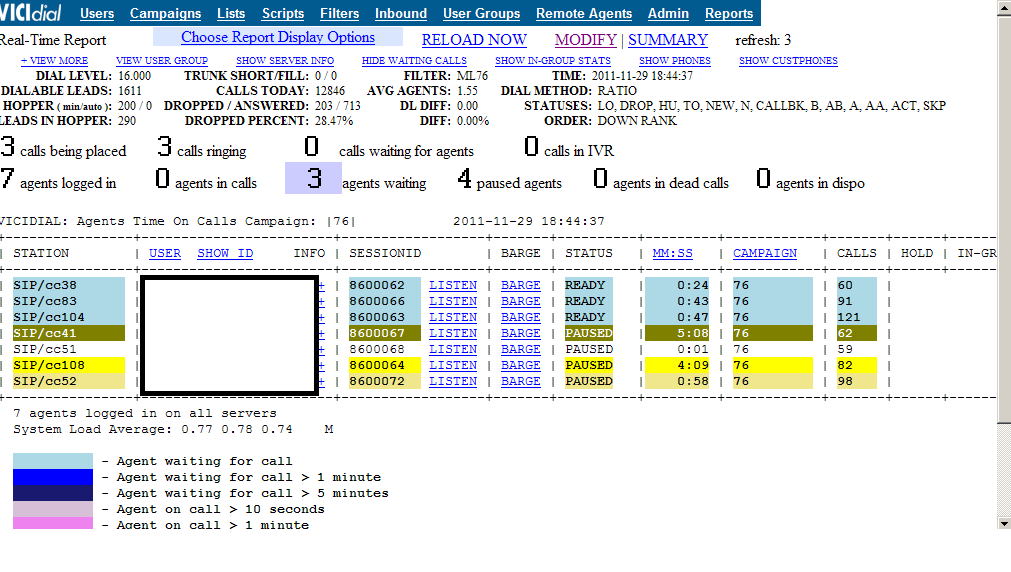The image size is (1011, 572).
Task: Click station SIP/cc38 cell
Action: point(68,285)
